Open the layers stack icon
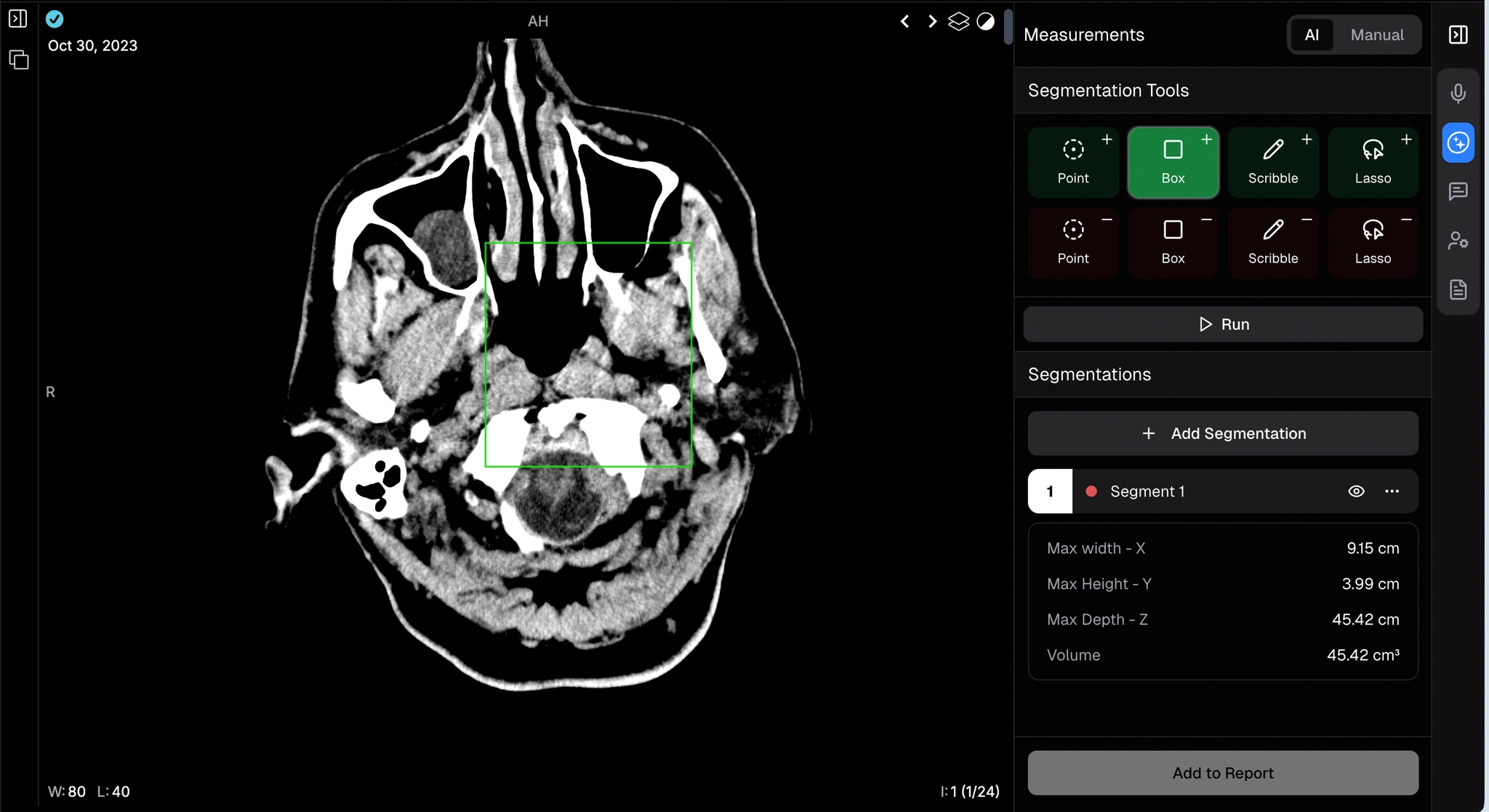Screen dimensions: 1489x812 click(959, 22)
